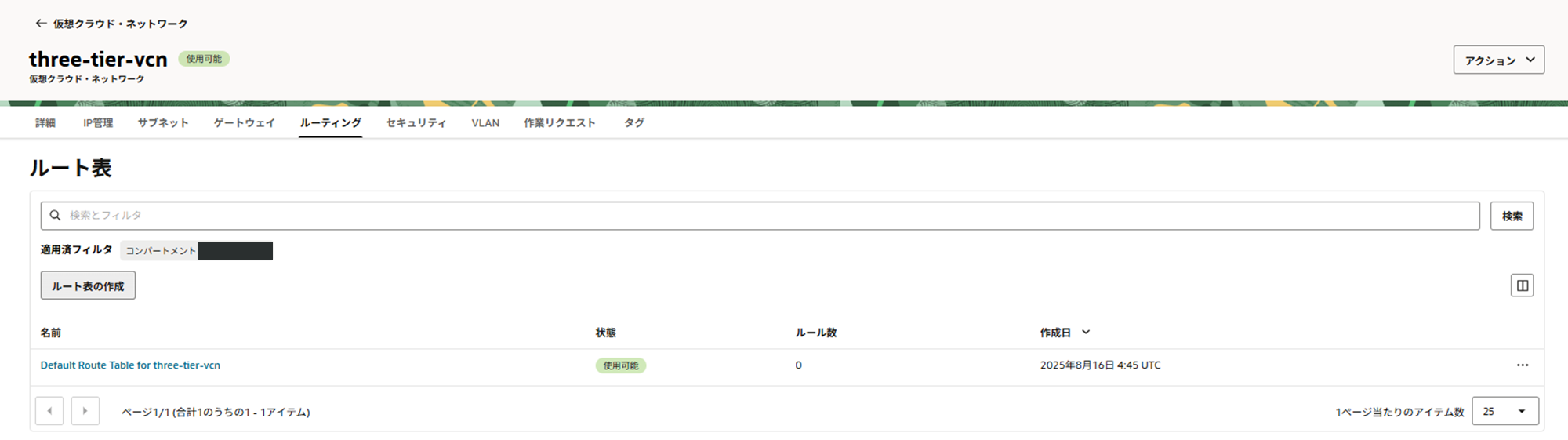Image resolution: width=1568 pixels, height=440 pixels.
Task: Open the アクション dropdown menu
Action: [x=1498, y=60]
